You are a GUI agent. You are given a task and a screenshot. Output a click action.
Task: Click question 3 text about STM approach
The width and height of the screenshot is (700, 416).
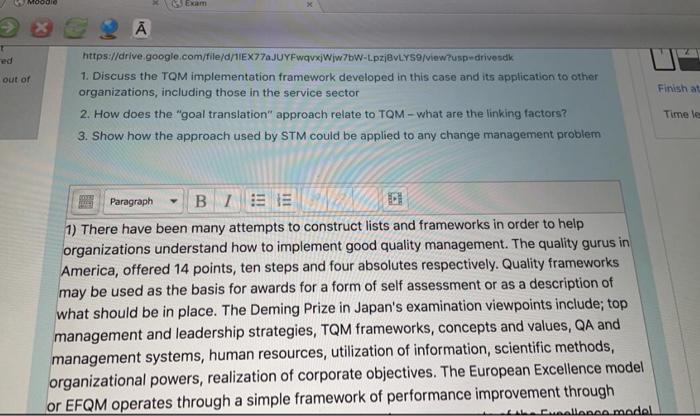click(x=339, y=135)
